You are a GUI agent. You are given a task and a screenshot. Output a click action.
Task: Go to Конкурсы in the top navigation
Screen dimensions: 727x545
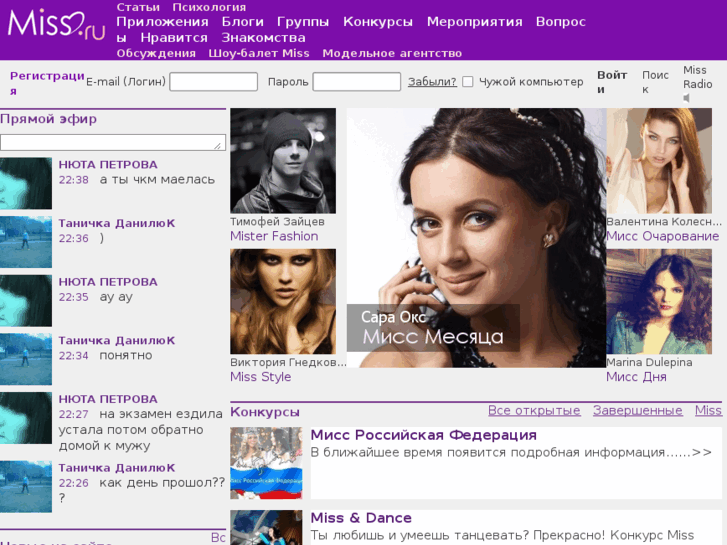[377, 21]
